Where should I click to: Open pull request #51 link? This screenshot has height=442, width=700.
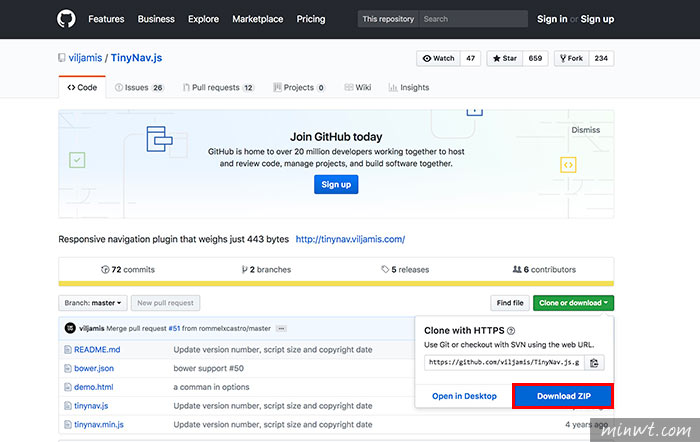click(174, 329)
